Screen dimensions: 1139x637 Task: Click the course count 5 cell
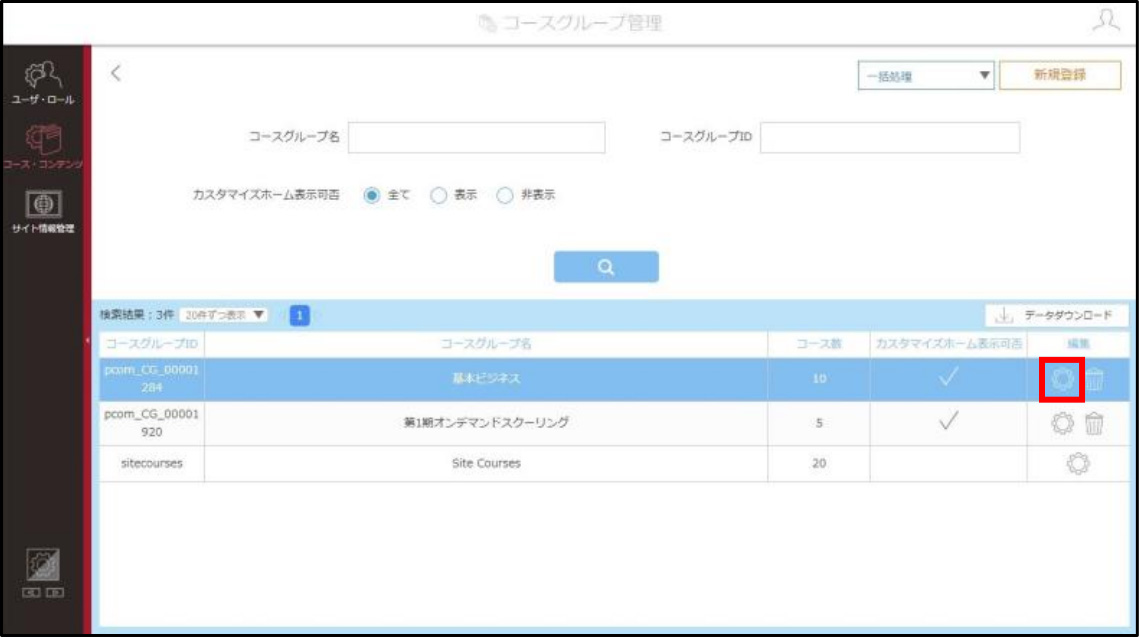pyautogui.click(x=819, y=423)
